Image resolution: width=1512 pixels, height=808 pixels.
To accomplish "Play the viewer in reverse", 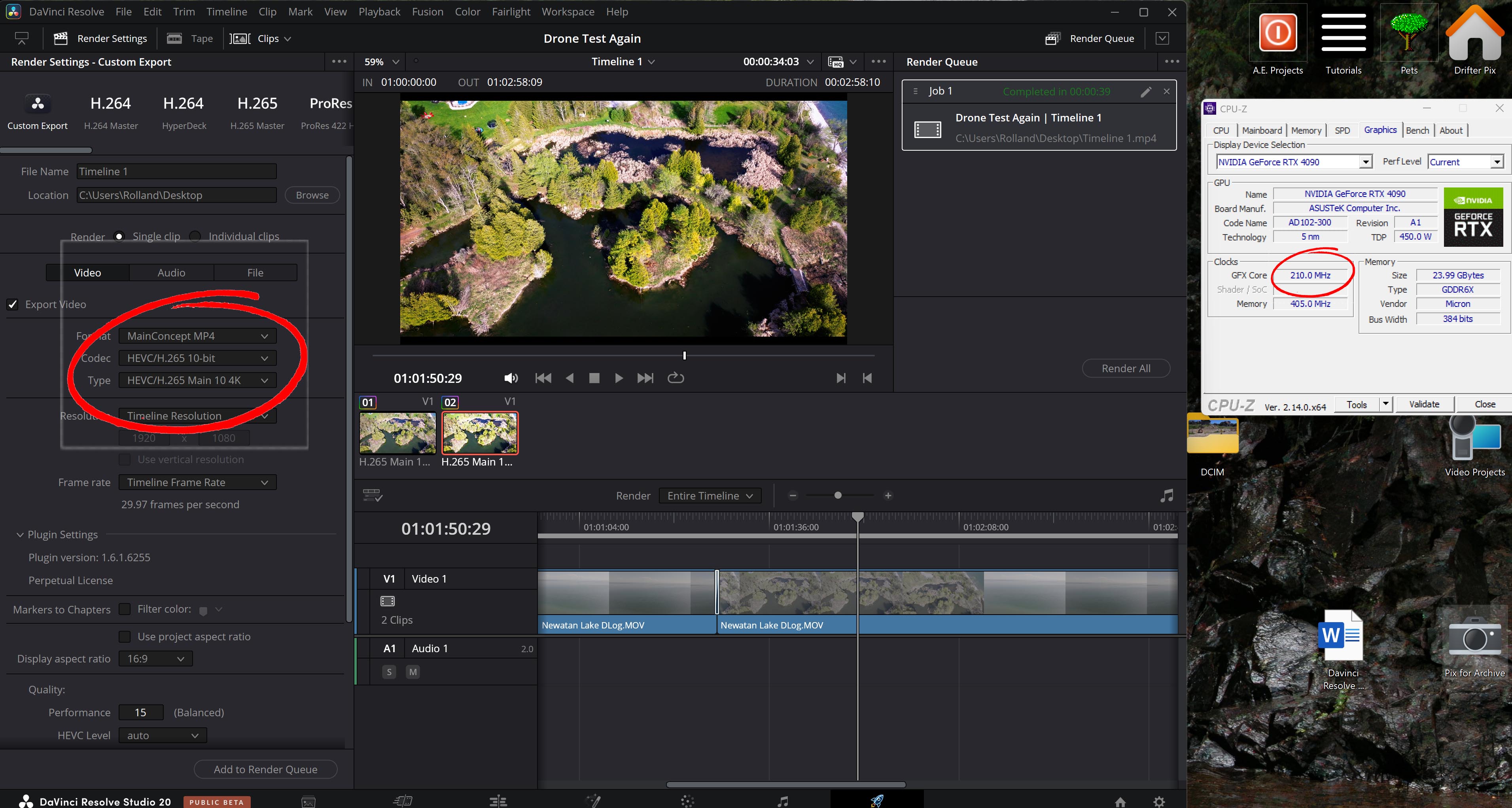I will click(570, 378).
